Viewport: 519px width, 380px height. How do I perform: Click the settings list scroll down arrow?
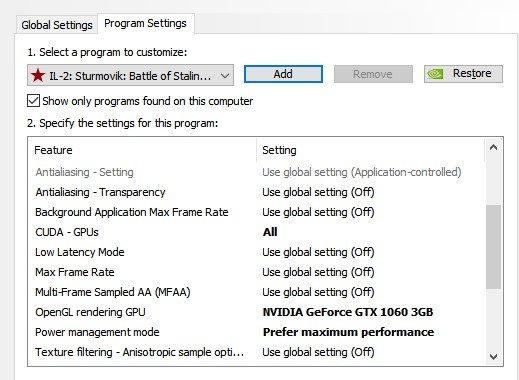494,357
